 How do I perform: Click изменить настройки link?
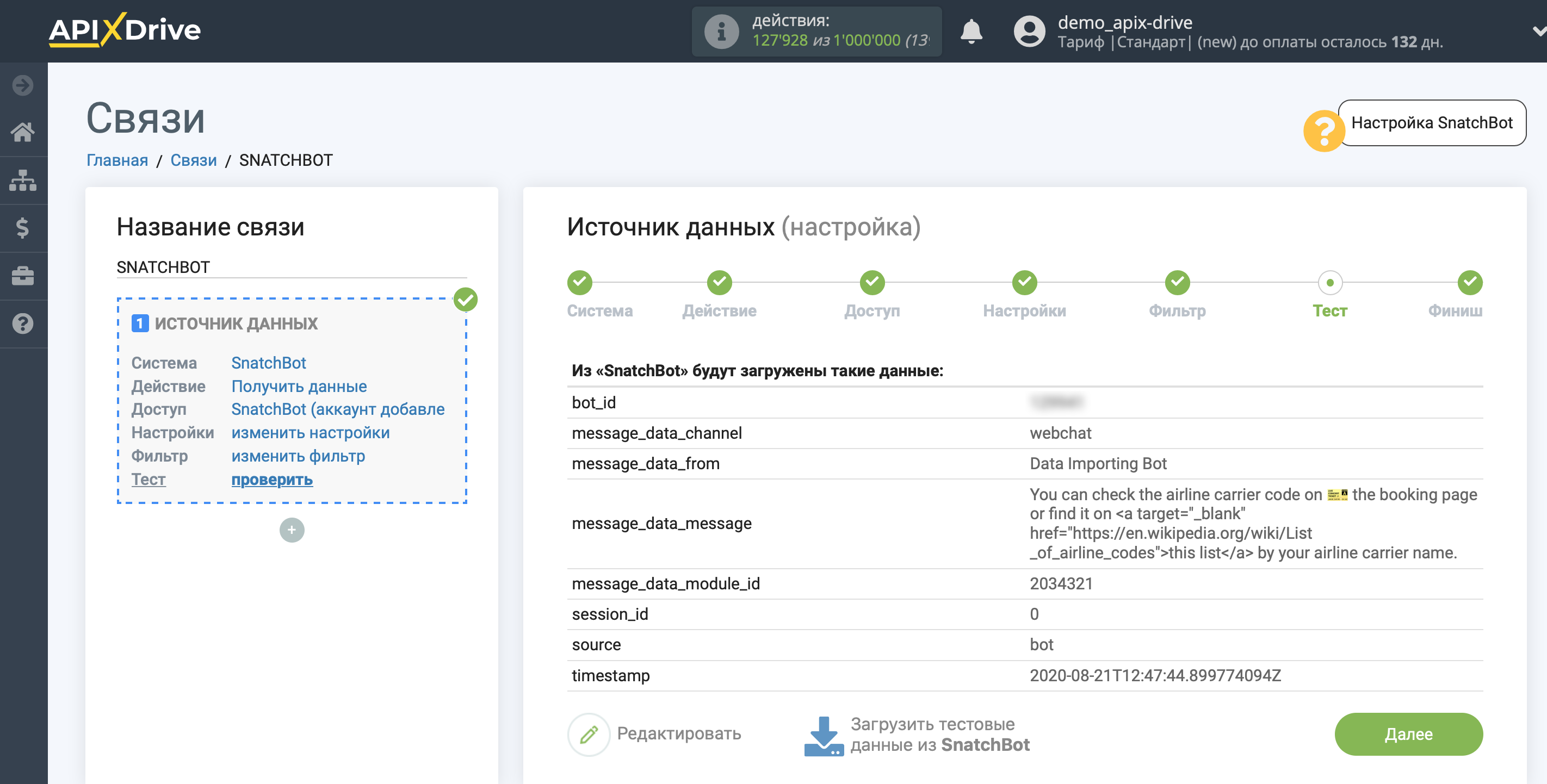tap(311, 433)
